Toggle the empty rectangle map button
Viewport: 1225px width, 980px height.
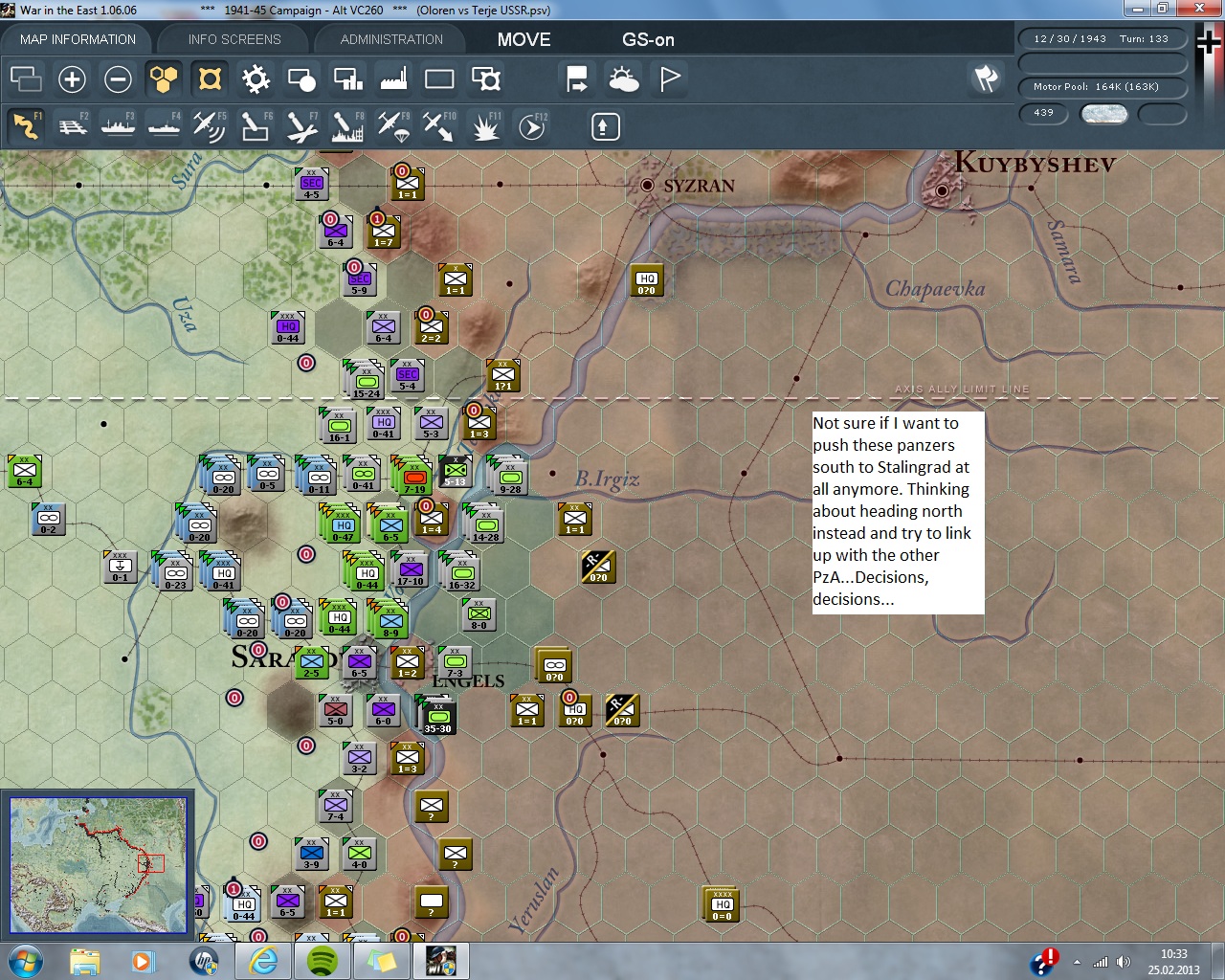tap(439, 78)
